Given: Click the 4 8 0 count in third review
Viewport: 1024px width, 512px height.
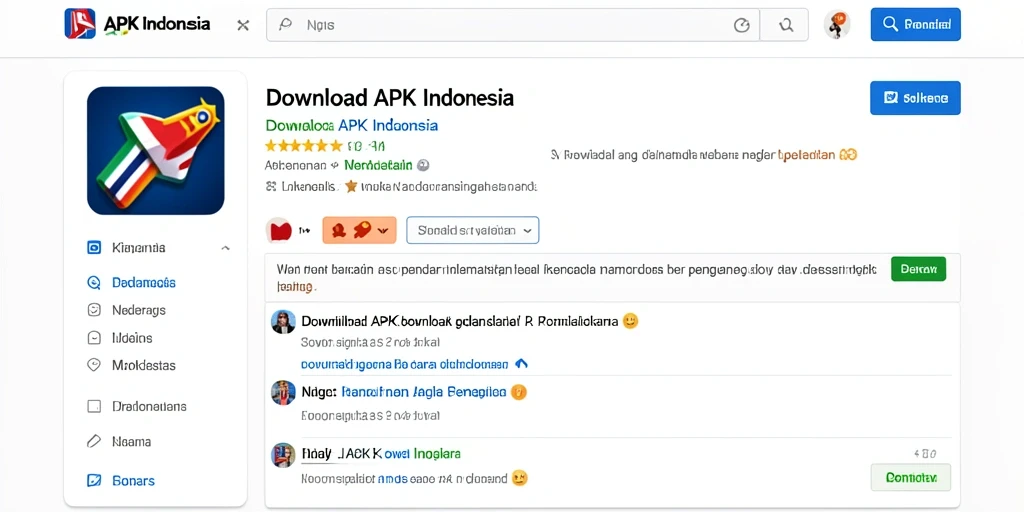Looking at the screenshot, I should pyautogui.click(x=925, y=453).
